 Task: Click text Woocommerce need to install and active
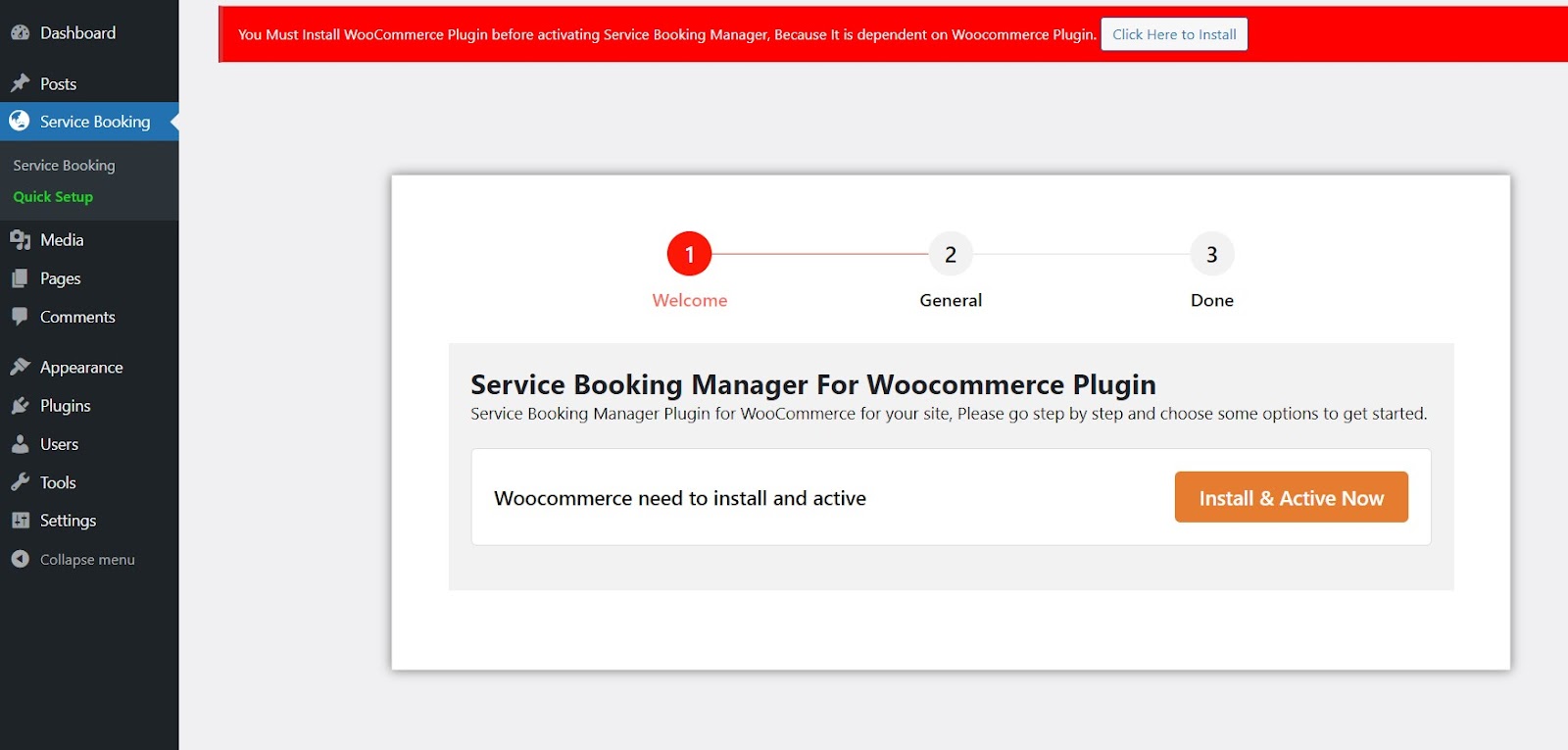click(x=680, y=498)
